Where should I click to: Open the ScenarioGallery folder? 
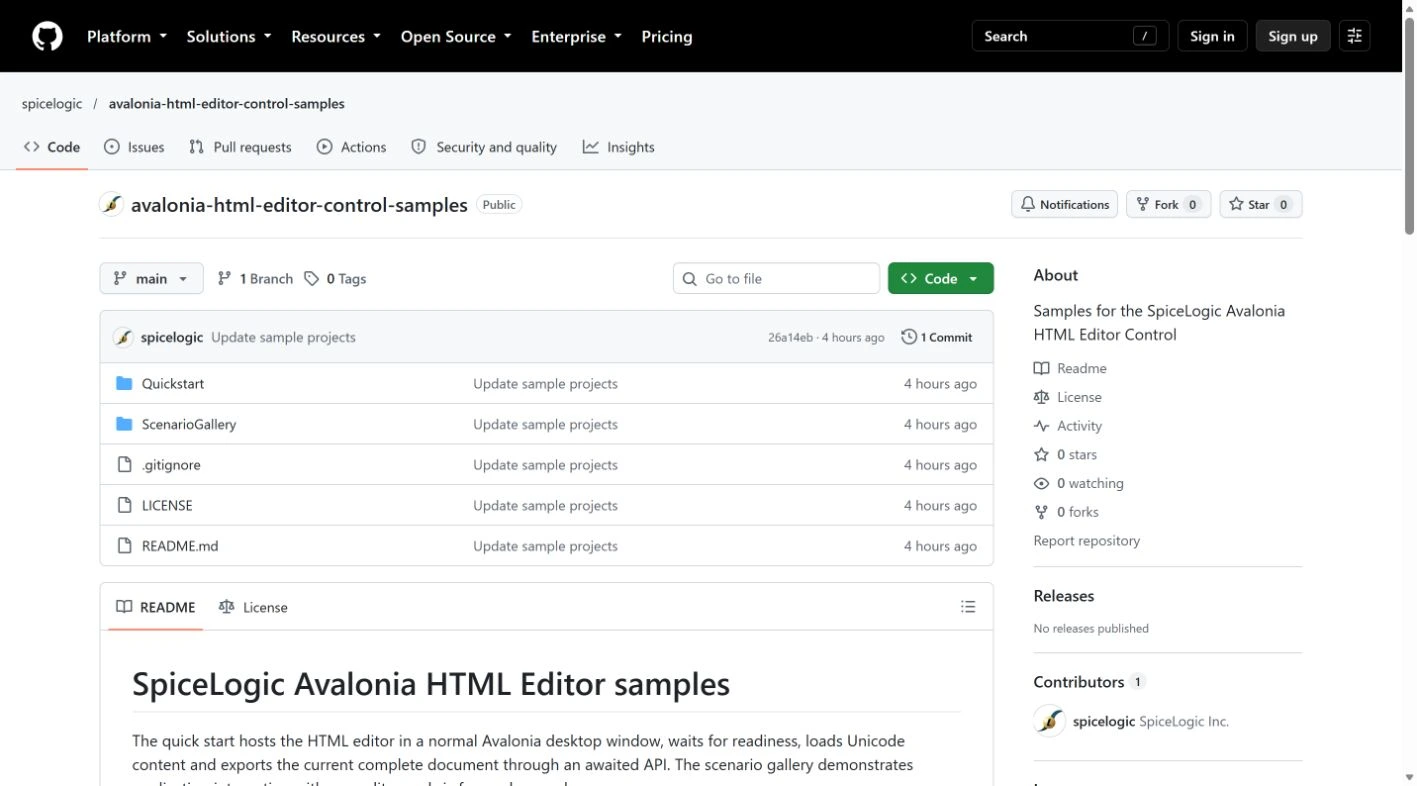point(189,424)
